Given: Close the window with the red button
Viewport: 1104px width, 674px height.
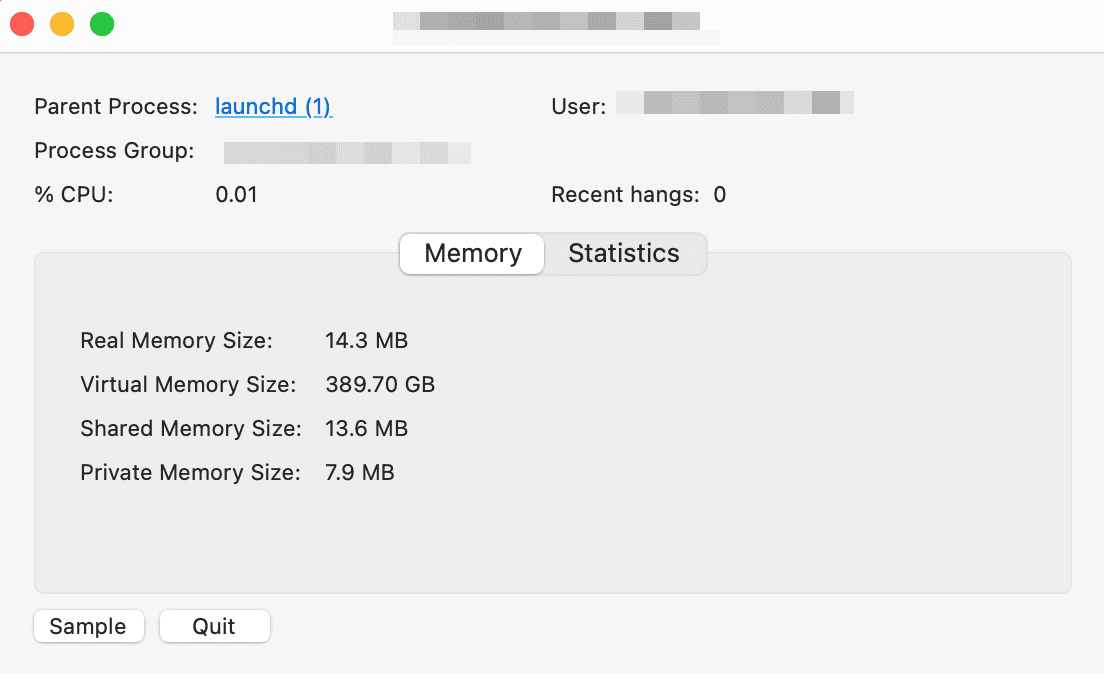Looking at the screenshot, I should [22, 24].
